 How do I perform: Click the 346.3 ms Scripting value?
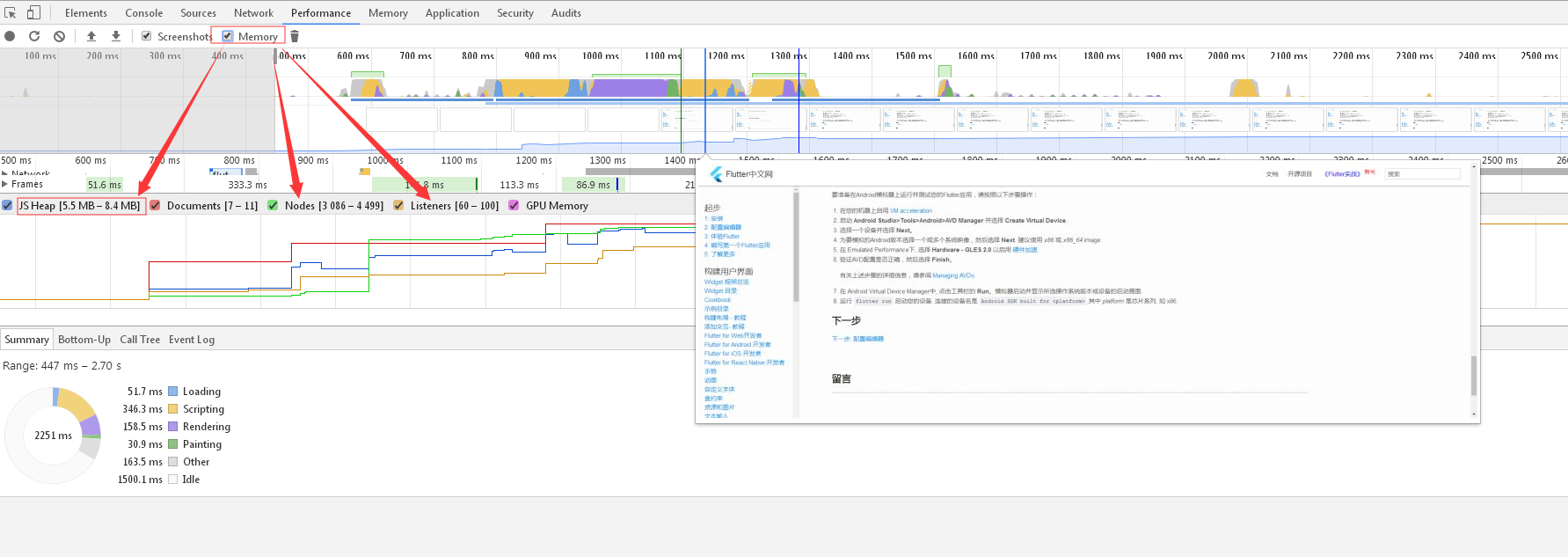tap(142, 409)
